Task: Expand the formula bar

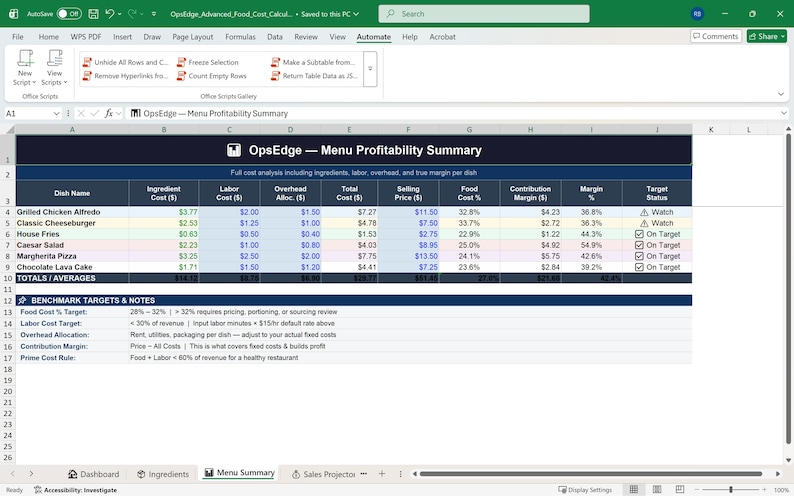Action: 783,113
